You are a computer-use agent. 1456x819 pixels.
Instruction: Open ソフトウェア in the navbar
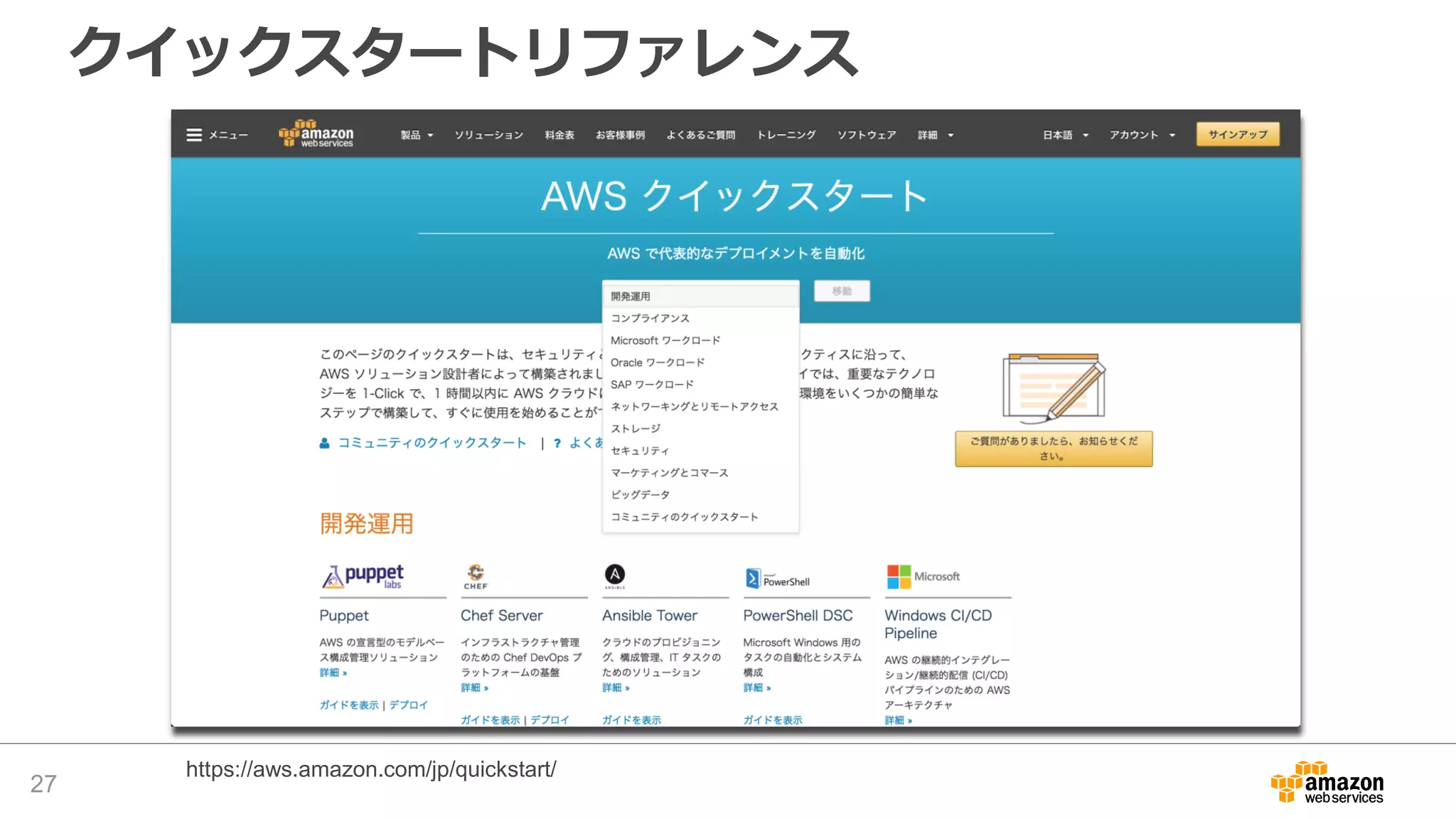866,135
